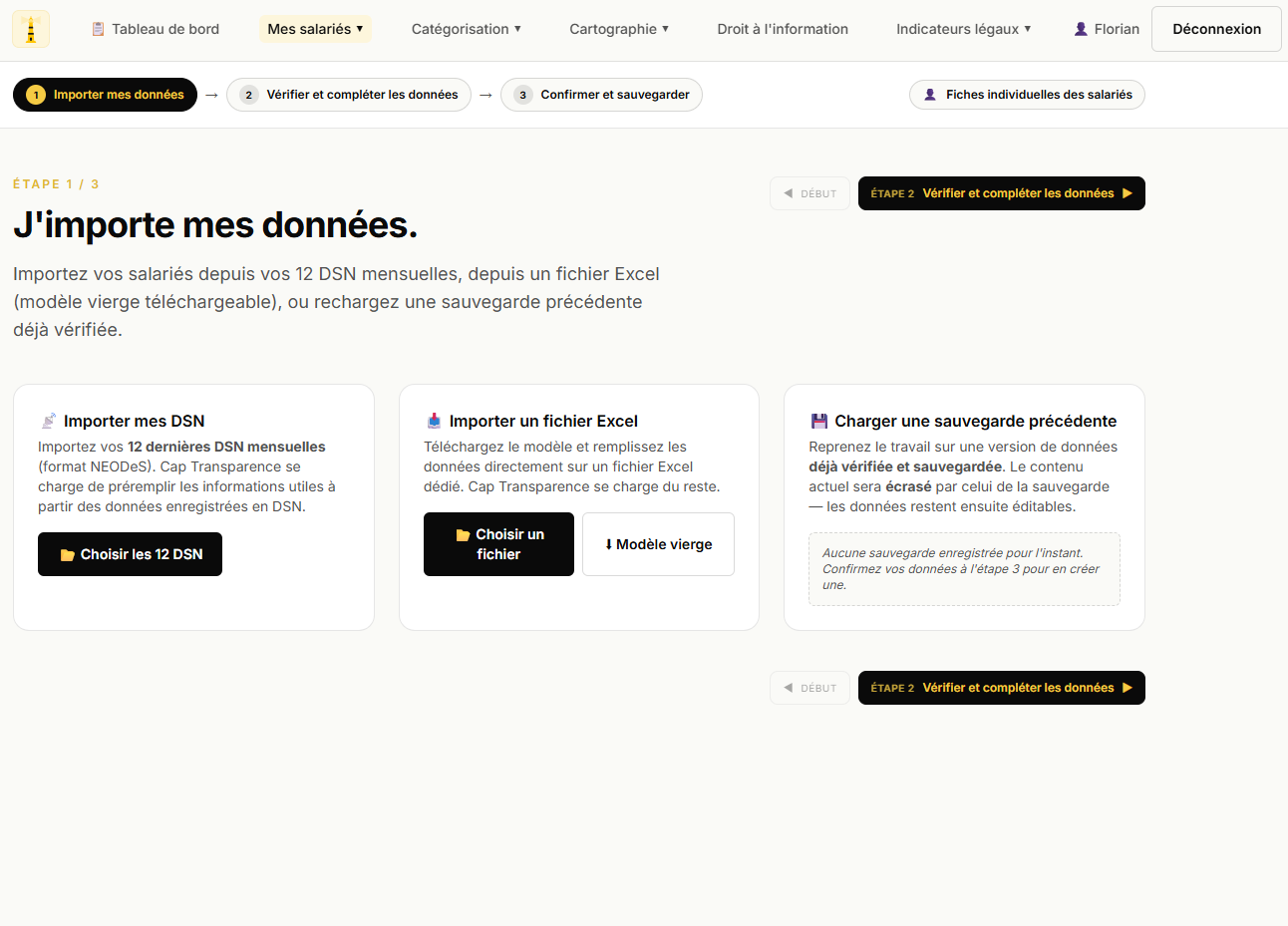Download the Modèle vierge template
This screenshot has width=1288, height=926.
click(658, 544)
